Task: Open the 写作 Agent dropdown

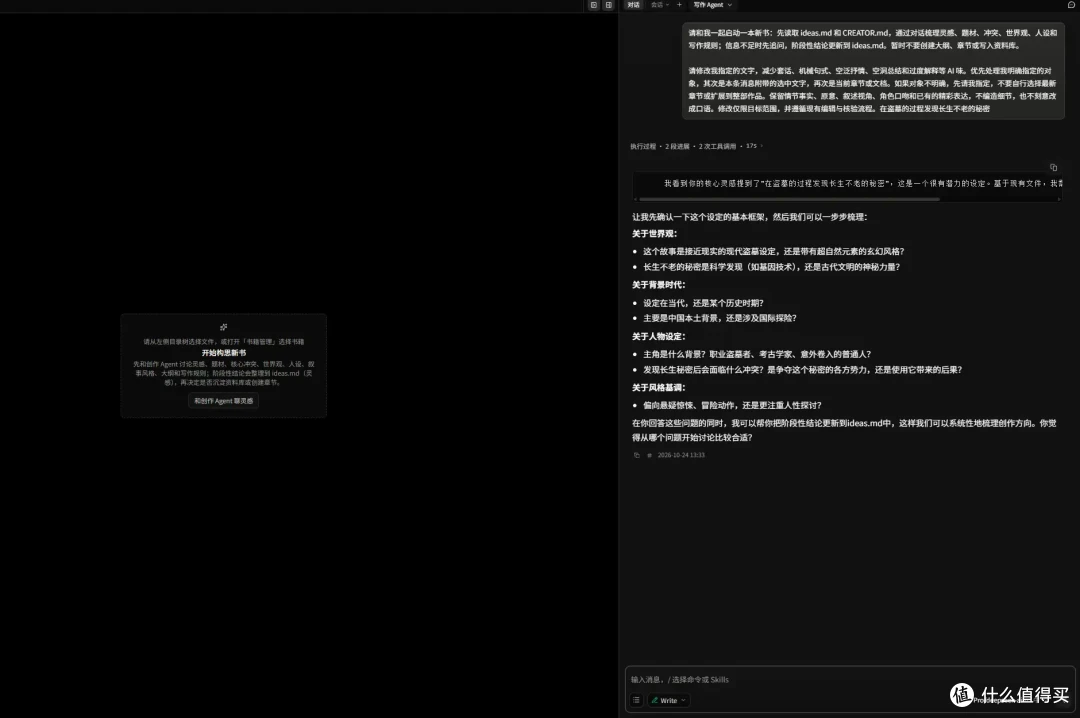Action: [713, 5]
